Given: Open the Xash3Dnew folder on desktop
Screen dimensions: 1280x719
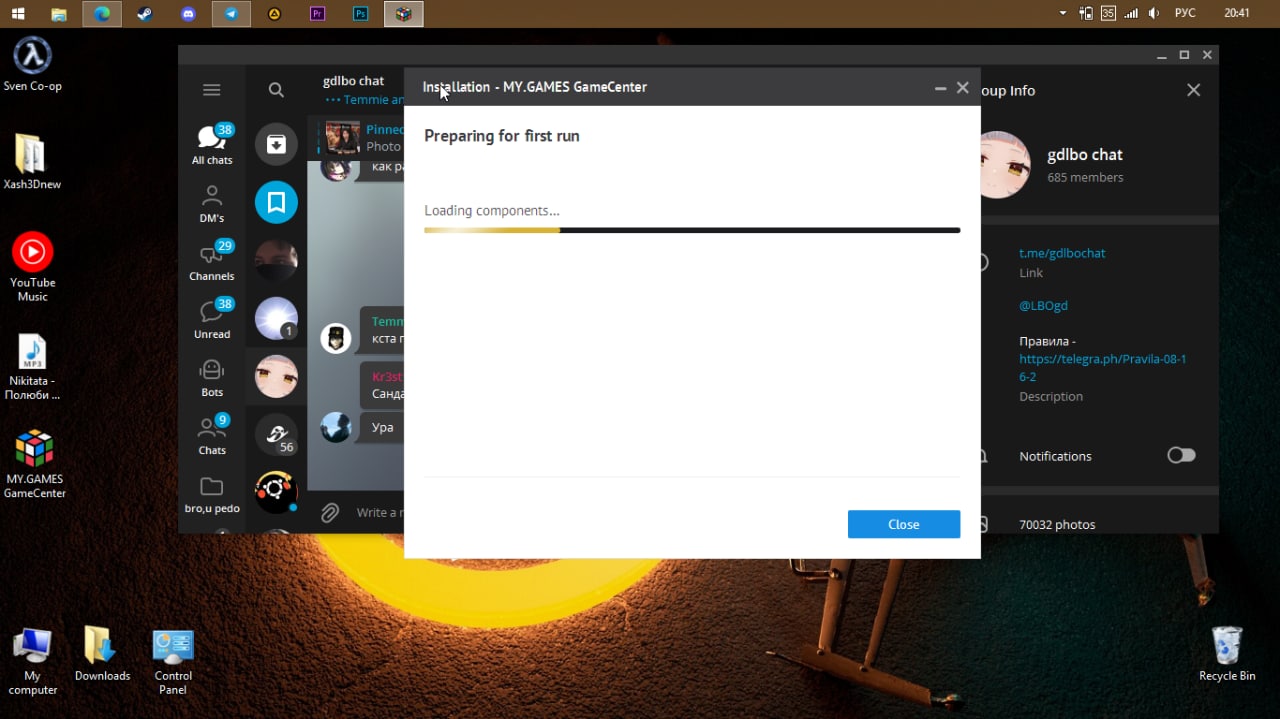Looking at the screenshot, I should 32,162.
